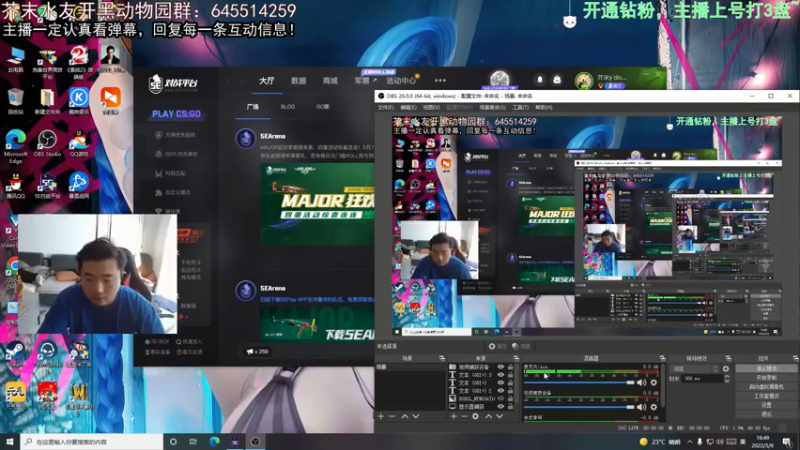Toggle visibility eye of 文本 (GDI+) 3 source
The height and width of the screenshot is (450, 800).
pyautogui.click(x=501, y=375)
